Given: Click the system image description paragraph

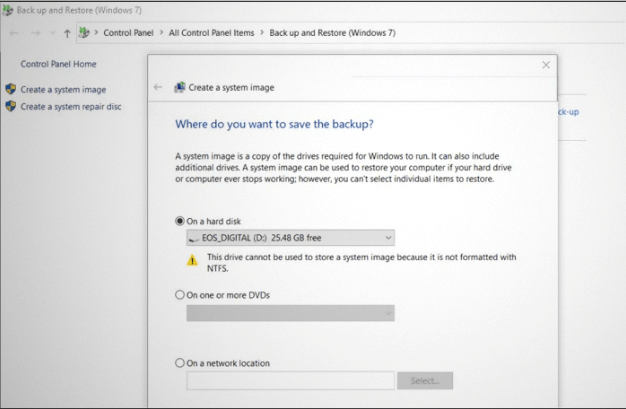Looking at the screenshot, I should (x=343, y=167).
